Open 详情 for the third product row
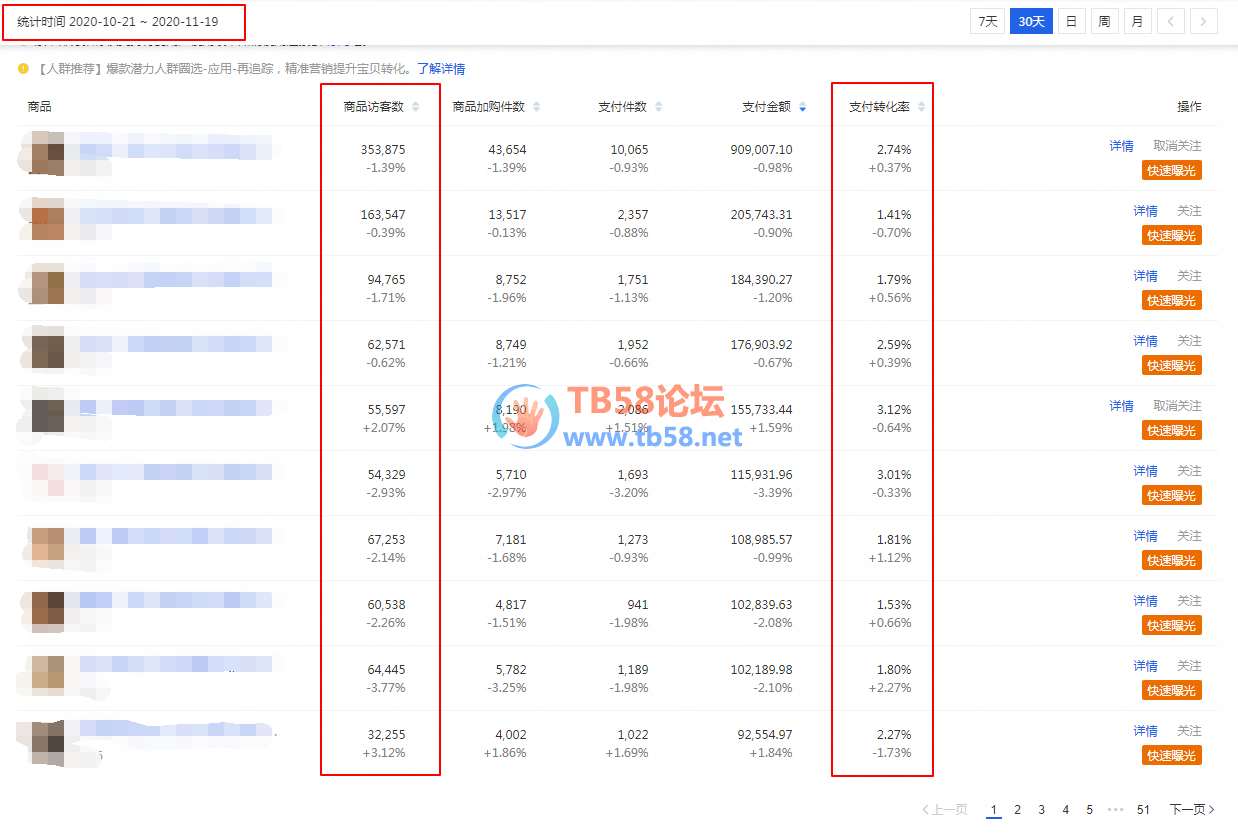This screenshot has height=833, width=1238. tap(1145, 276)
